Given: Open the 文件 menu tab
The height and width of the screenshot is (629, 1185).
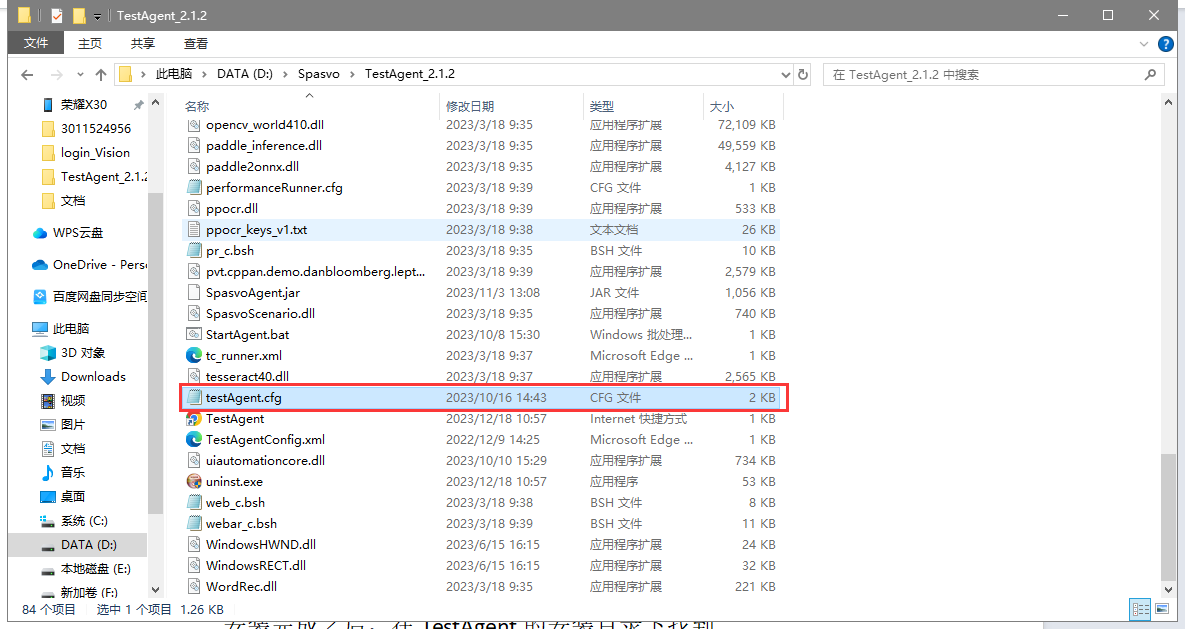Looking at the screenshot, I should click(36, 43).
